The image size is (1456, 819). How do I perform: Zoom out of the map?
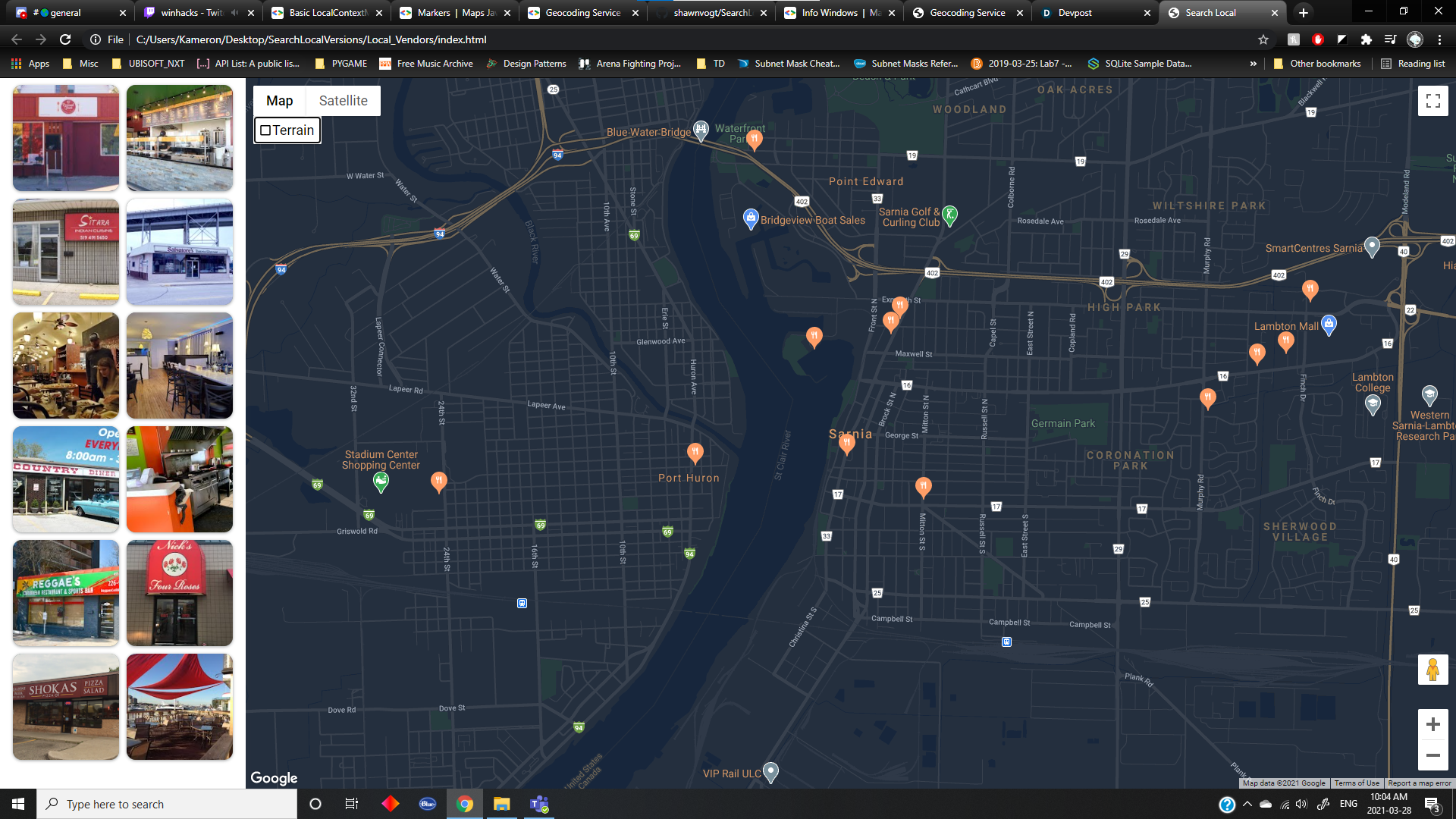coord(1432,755)
